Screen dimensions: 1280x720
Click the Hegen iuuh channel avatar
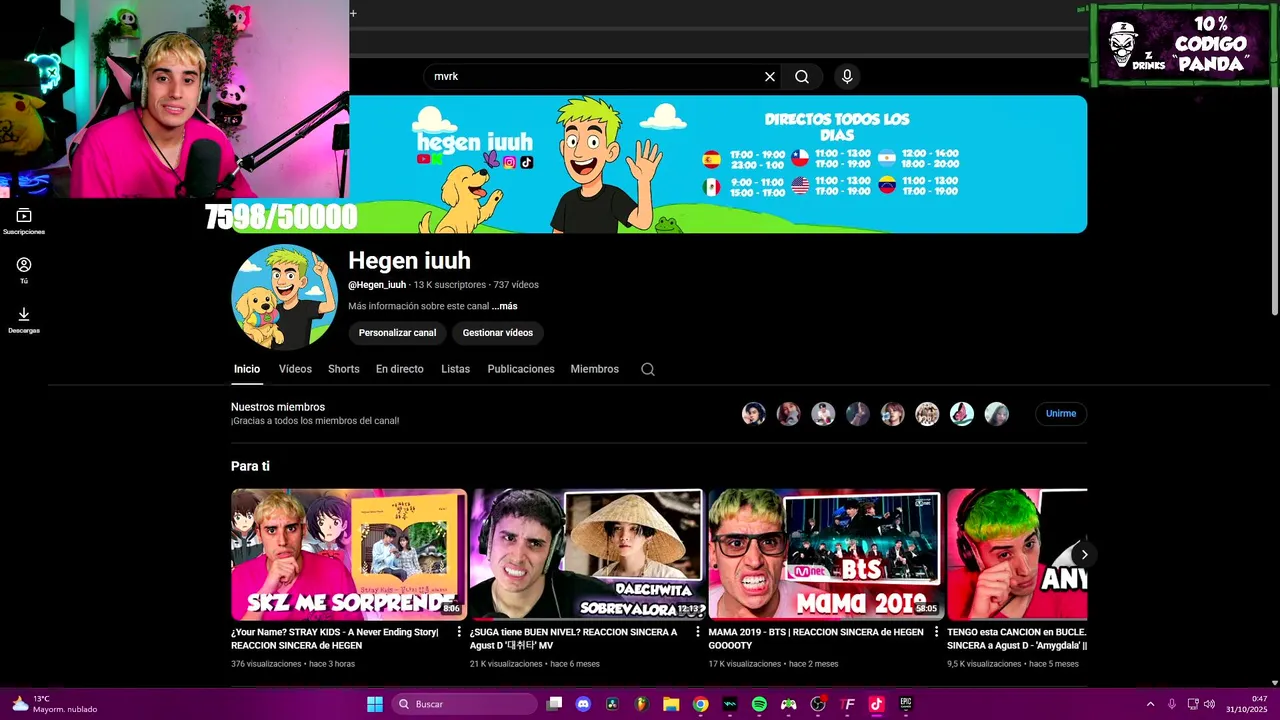tap(285, 297)
